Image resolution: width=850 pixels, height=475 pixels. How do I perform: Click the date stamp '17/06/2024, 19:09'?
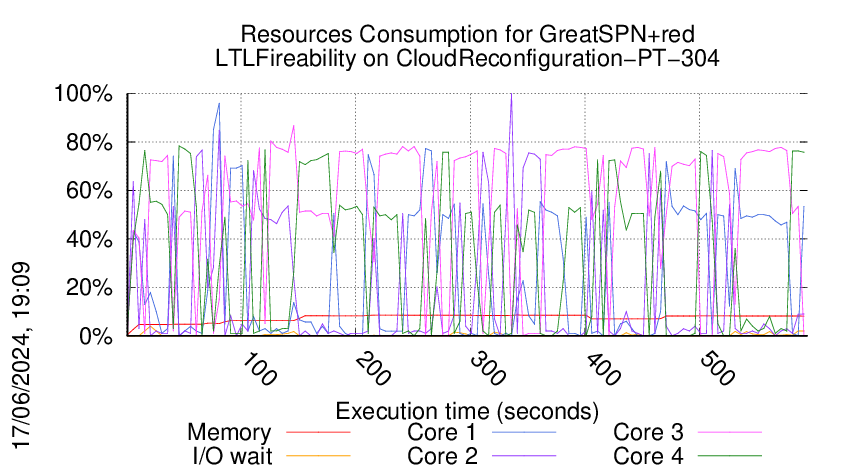(x=22, y=356)
